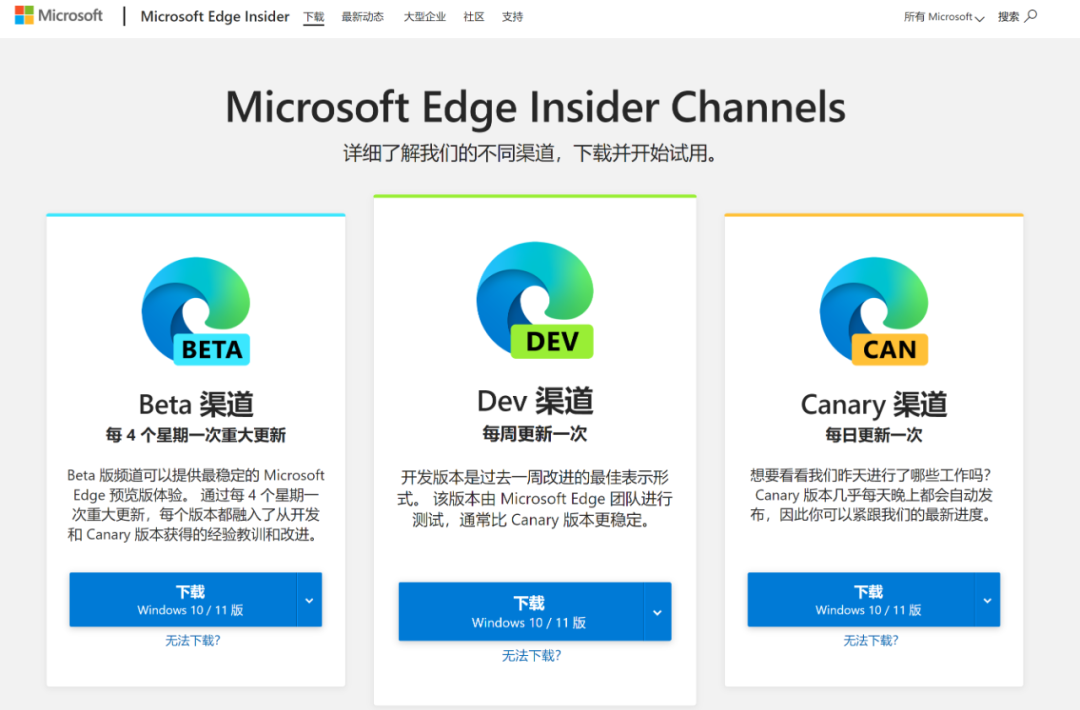This screenshot has height=710, width=1080.
Task: Click the Dev 渠道 heading
Action: pos(535,401)
